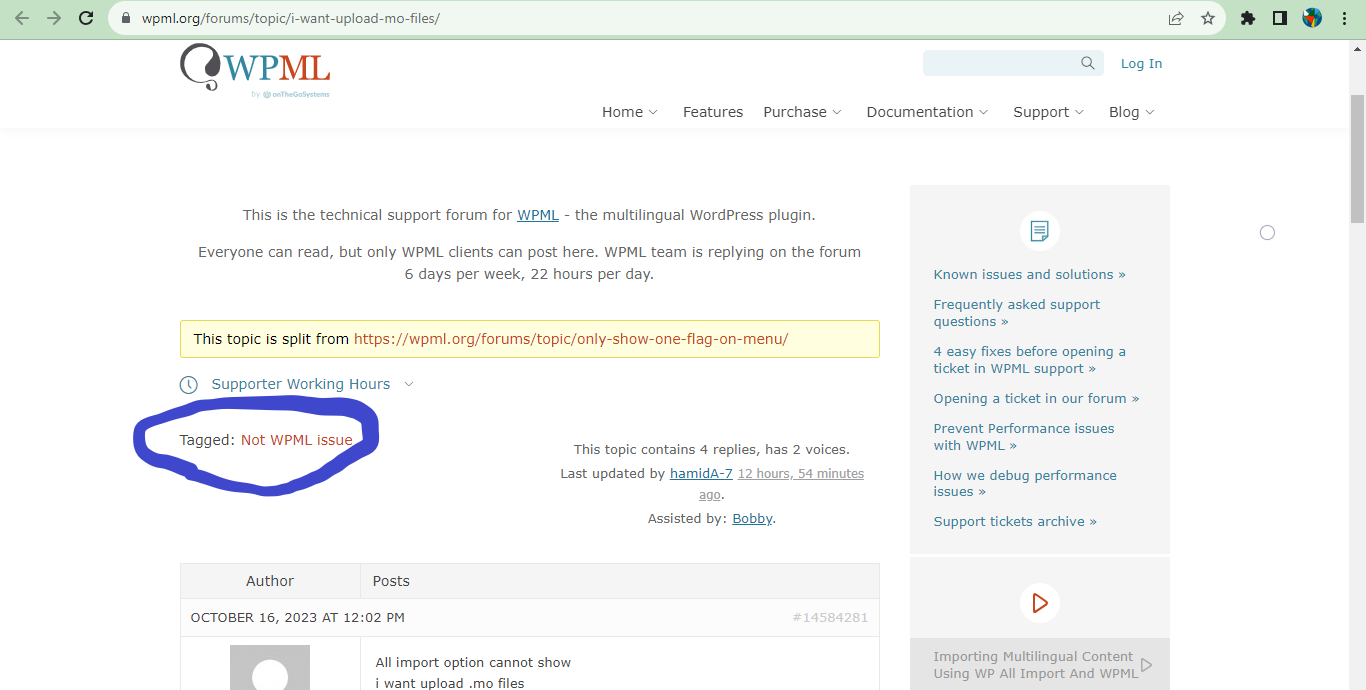1366x690 pixels.
Task: Open the Chrome three-dot menu
Action: (1344, 18)
